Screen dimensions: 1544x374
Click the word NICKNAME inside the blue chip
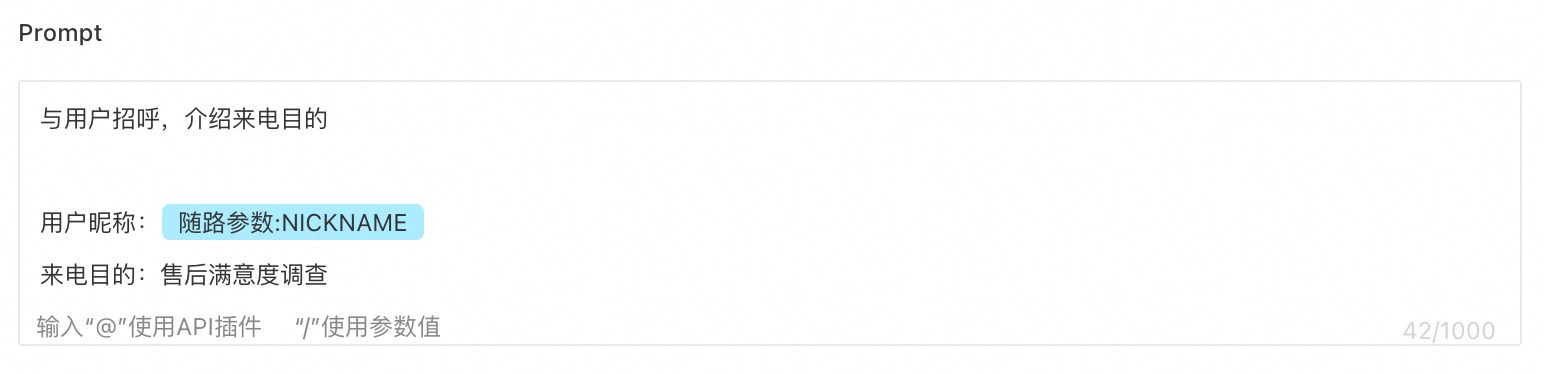(x=344, y=223)
